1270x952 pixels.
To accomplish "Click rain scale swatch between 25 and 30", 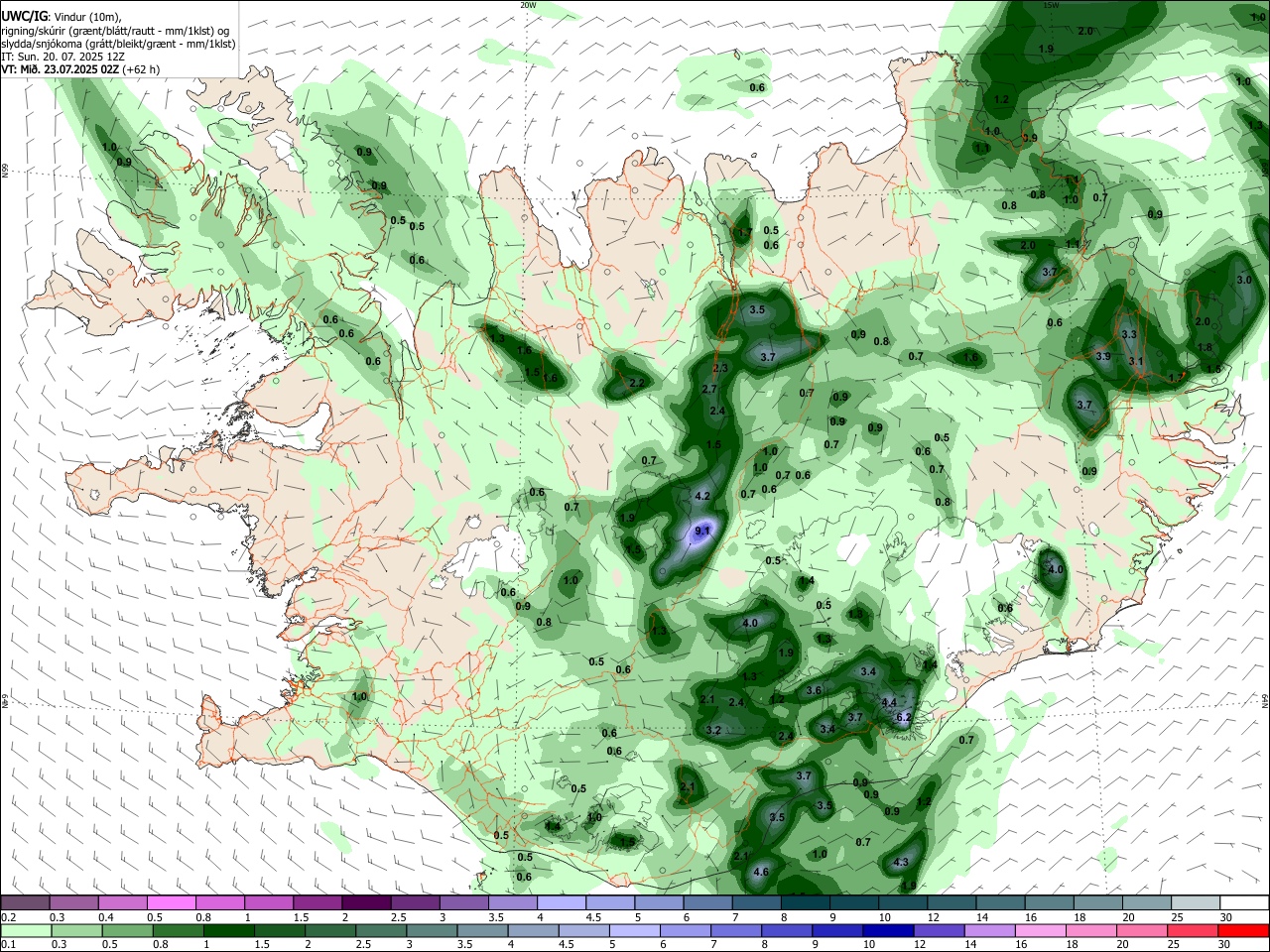I will [x=1194, y=930].
